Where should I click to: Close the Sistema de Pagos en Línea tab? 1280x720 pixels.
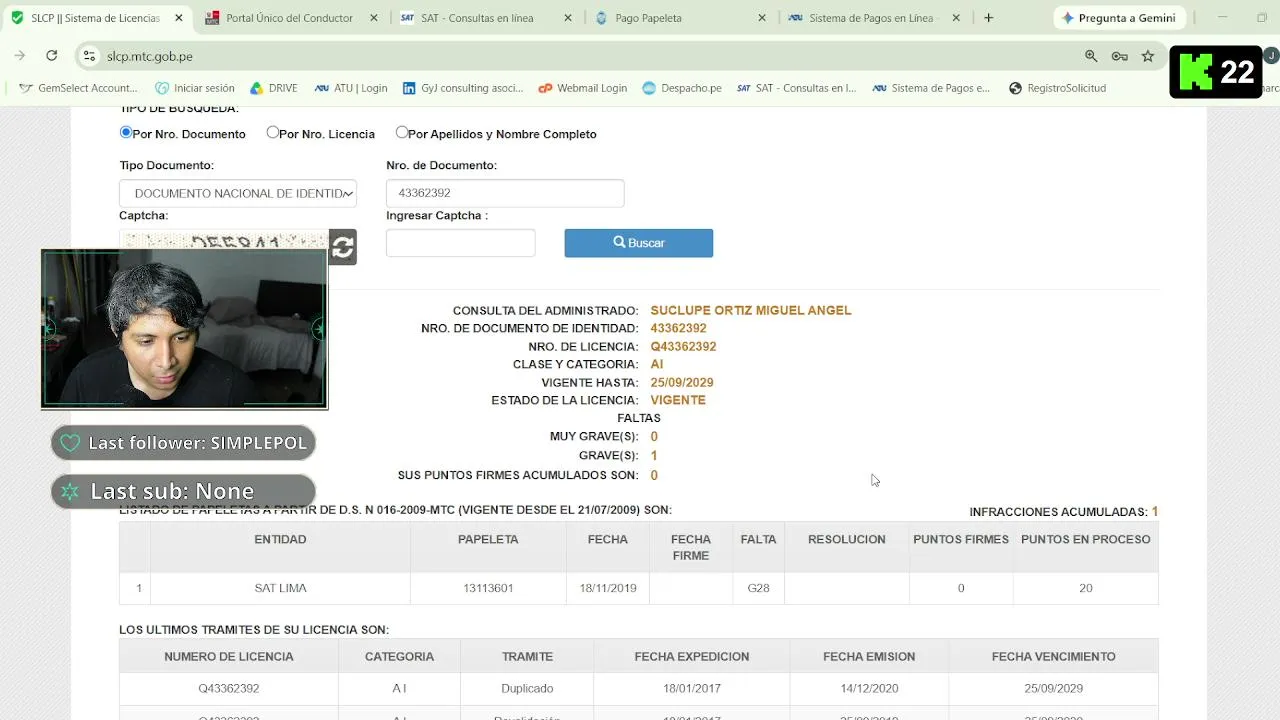tap(956, 18)
